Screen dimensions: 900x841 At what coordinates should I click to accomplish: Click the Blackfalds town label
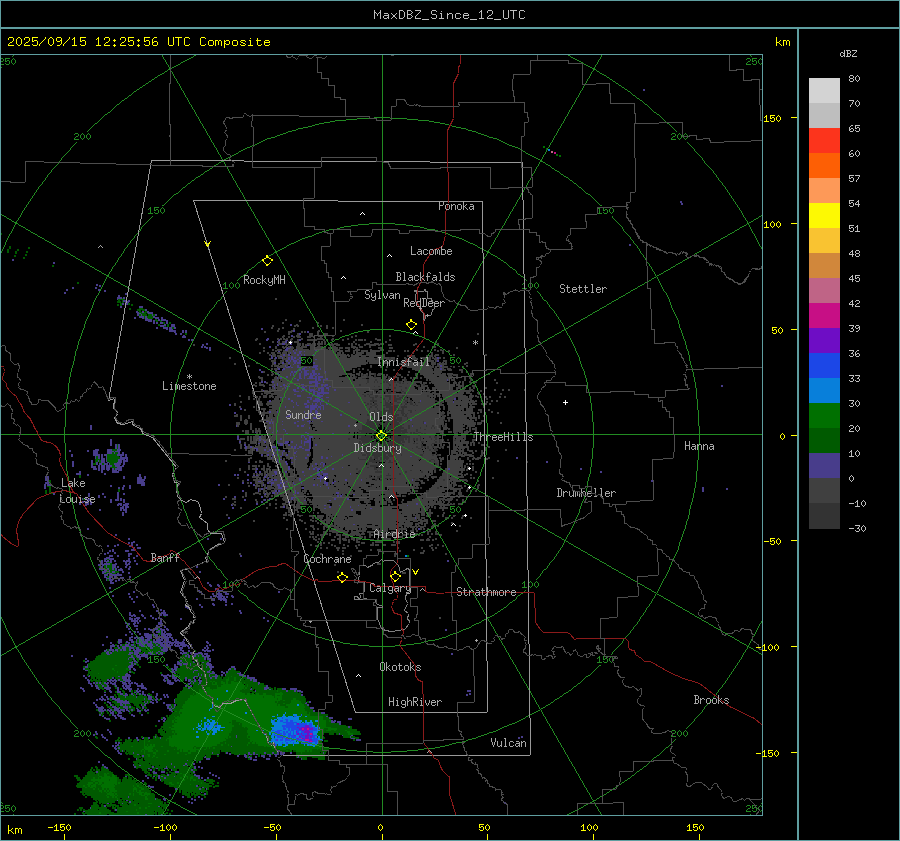point(425,277)
